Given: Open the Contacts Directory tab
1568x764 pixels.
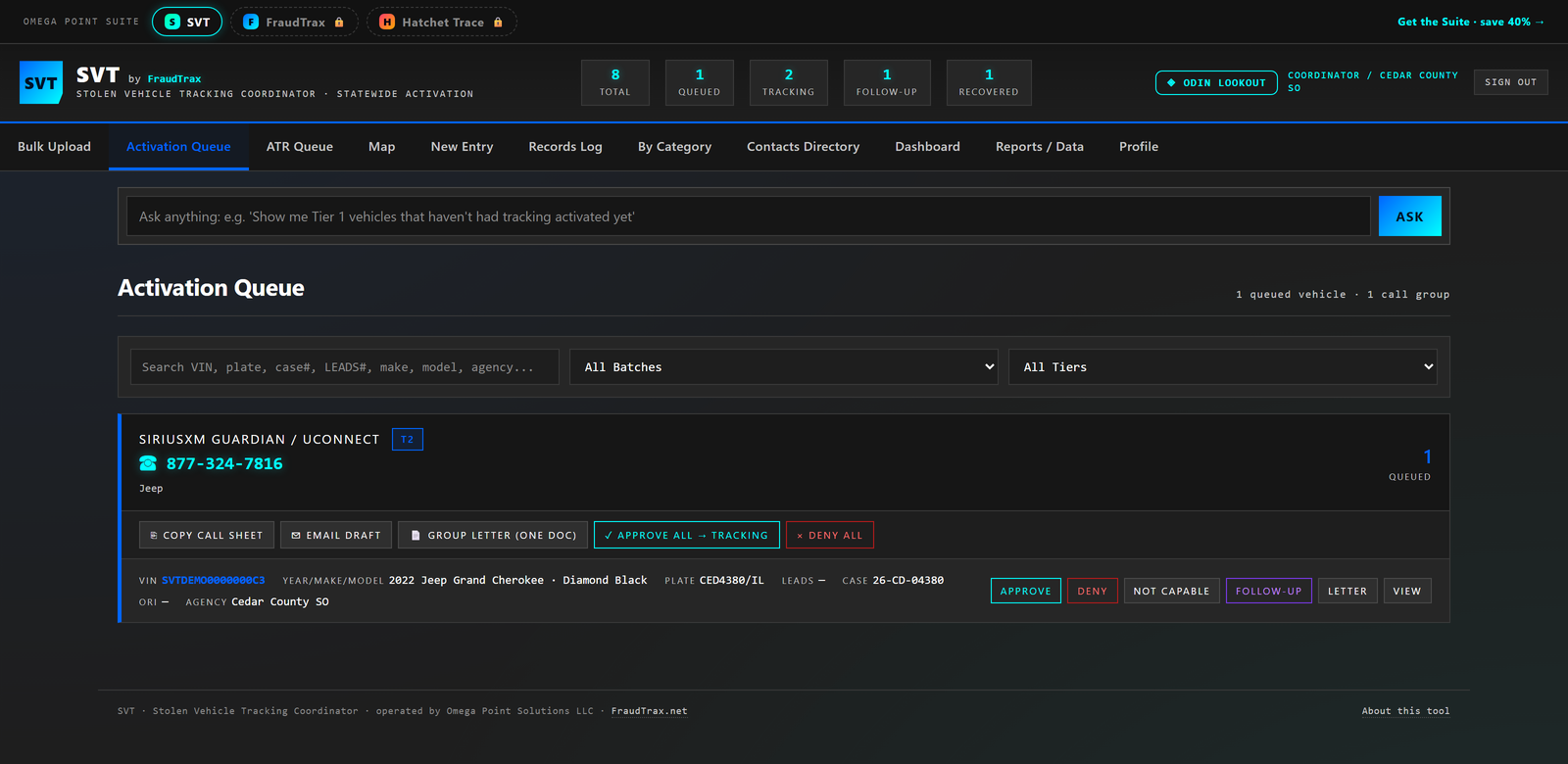Looking at the screenshot, I should tap(804, 147).
